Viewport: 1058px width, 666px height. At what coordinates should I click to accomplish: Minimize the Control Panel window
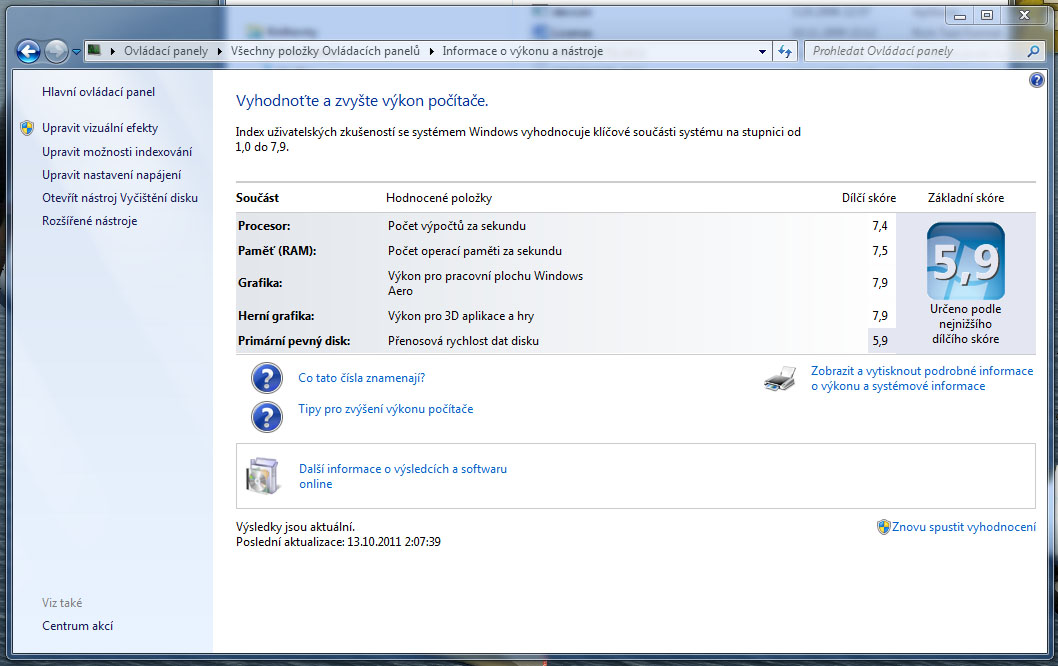[960, 16]
